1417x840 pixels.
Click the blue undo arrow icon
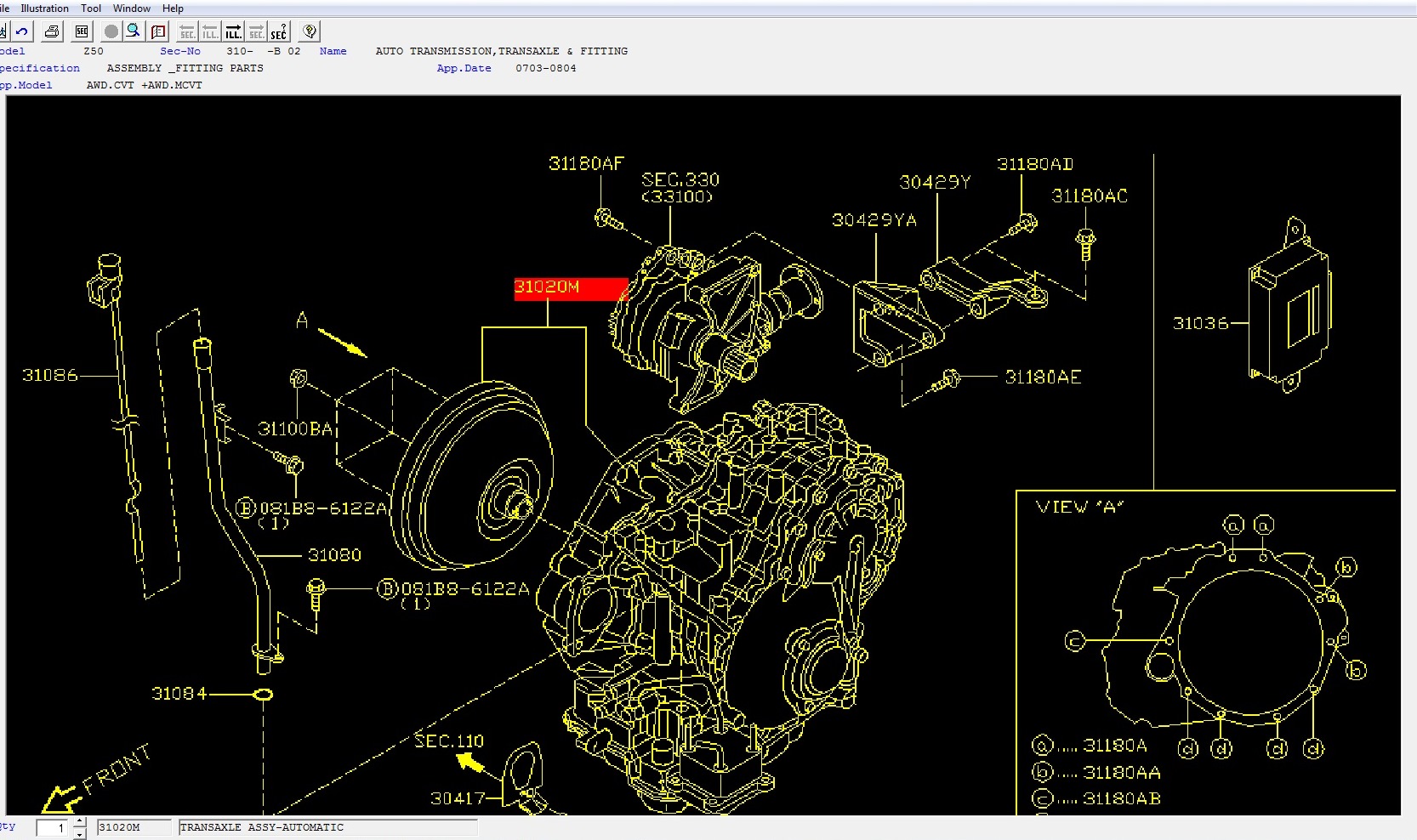[x=22, y=31]
